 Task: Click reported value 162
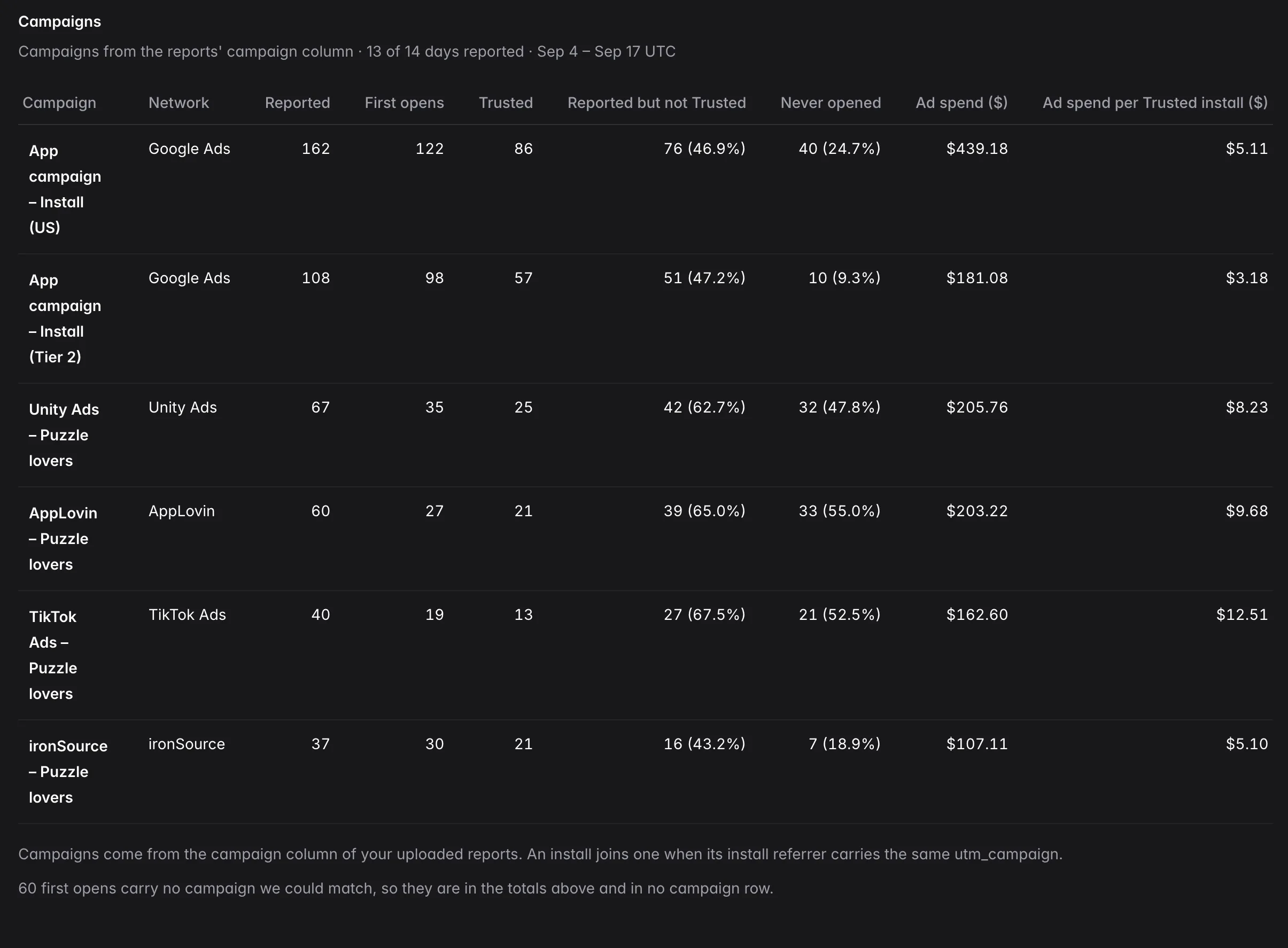[316, 149]
